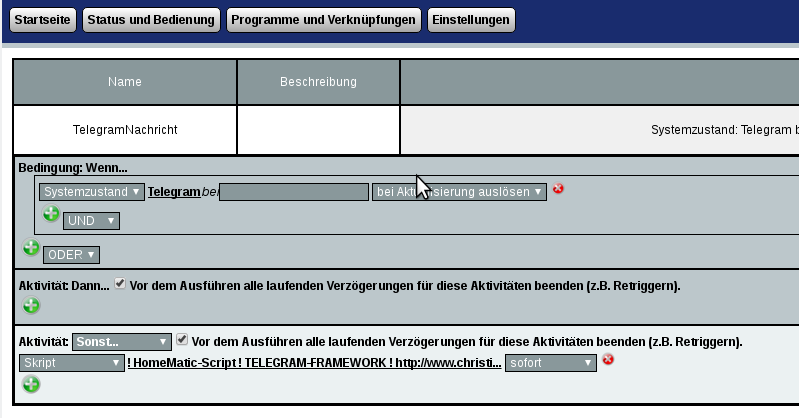Click green plus beside the UND dropdown

point(51,213)
